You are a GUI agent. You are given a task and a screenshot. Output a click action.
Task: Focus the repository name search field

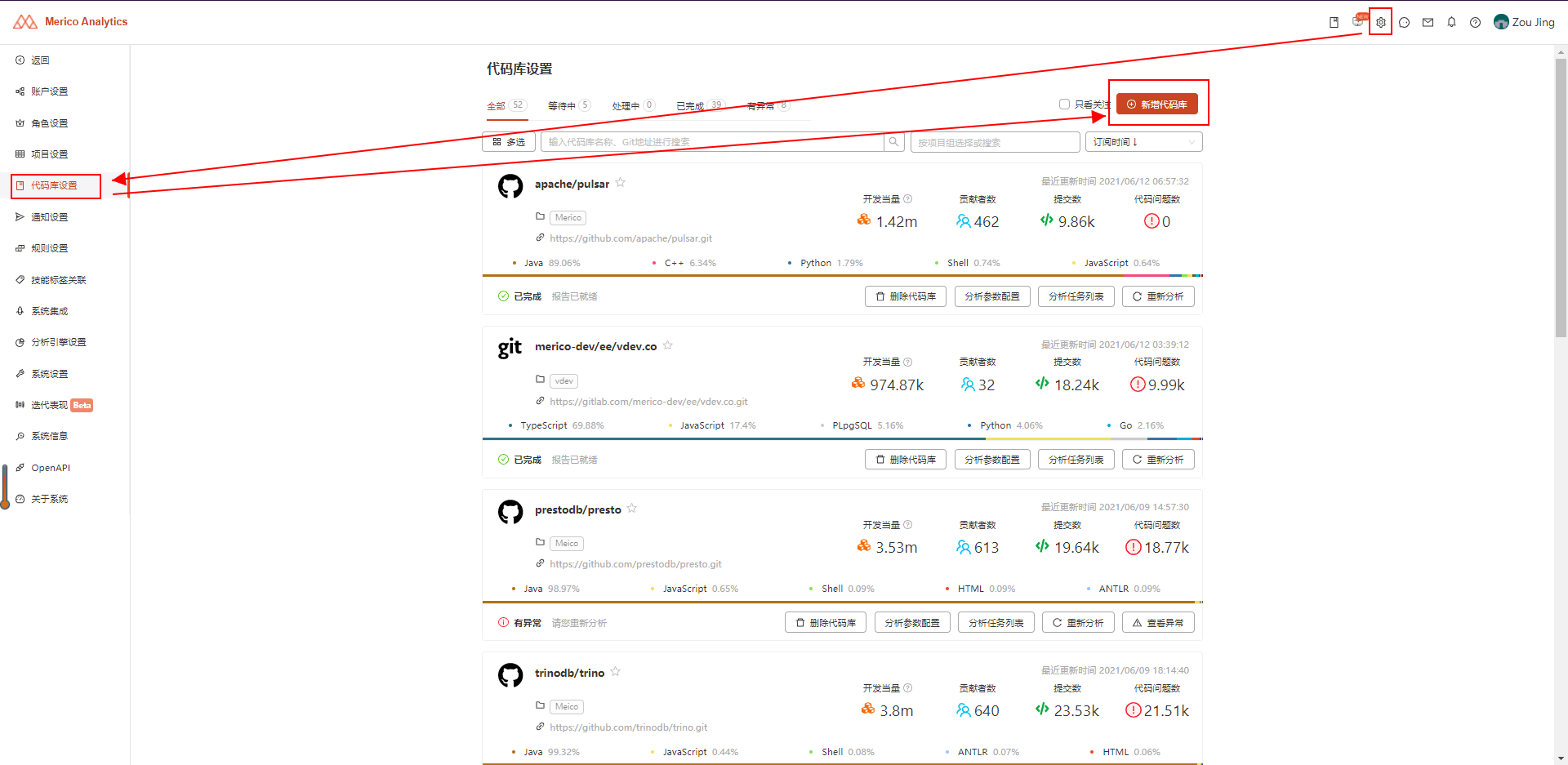pyautogui.click(x=712, y=142)
